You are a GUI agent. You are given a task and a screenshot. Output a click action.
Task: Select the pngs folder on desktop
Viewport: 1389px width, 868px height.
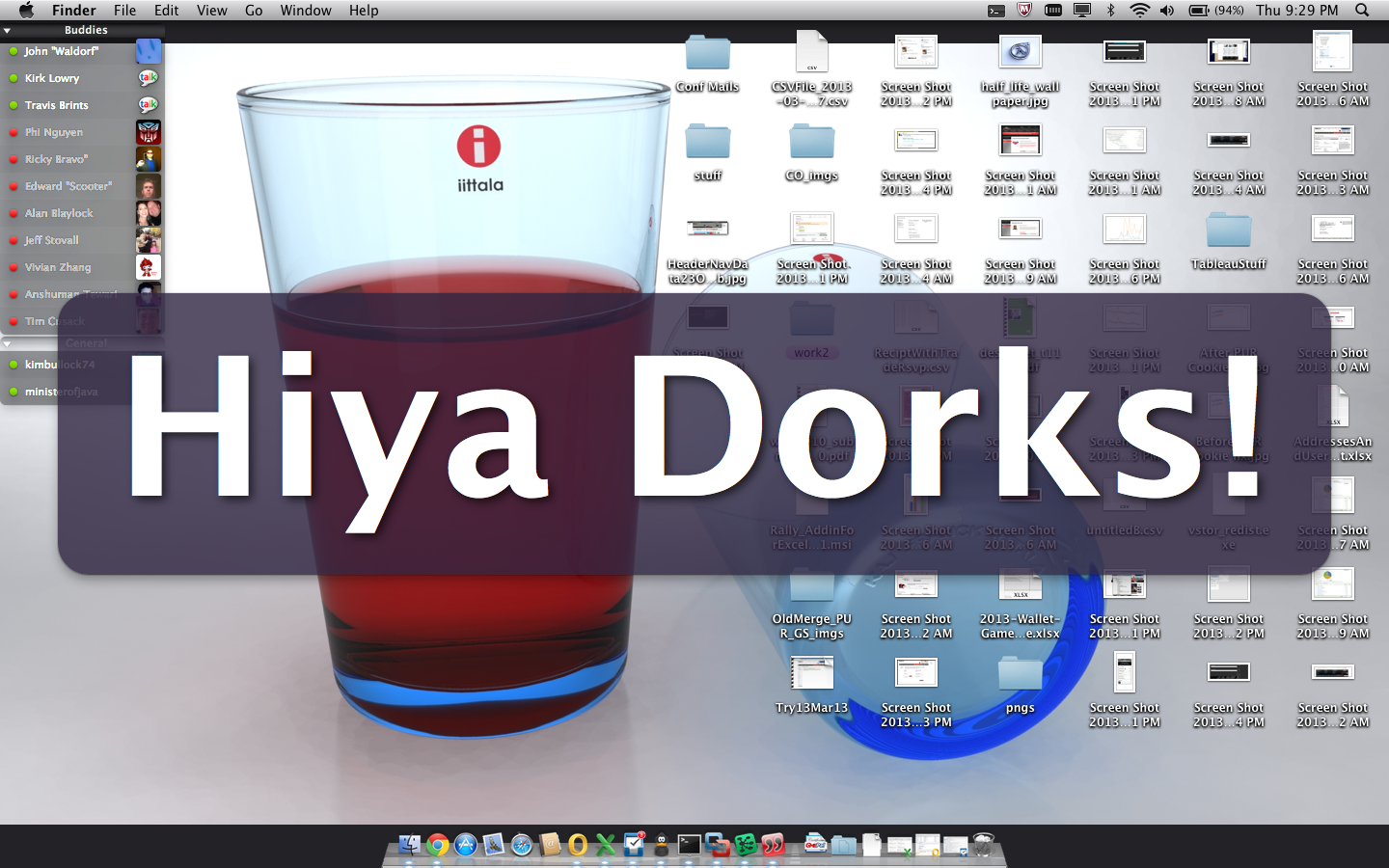(x=1021, y=684)
